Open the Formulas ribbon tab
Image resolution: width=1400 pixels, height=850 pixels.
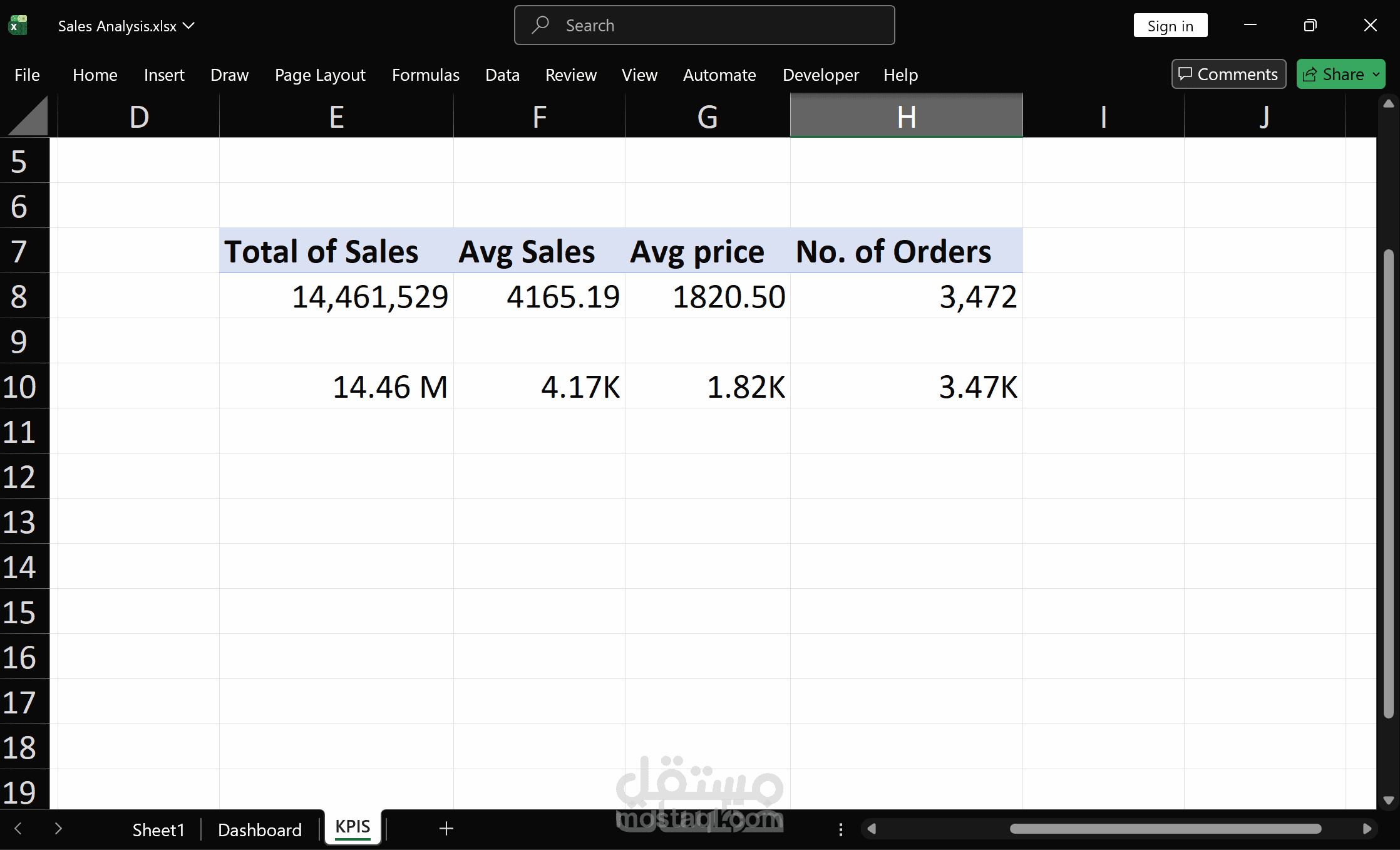point(425,75)
